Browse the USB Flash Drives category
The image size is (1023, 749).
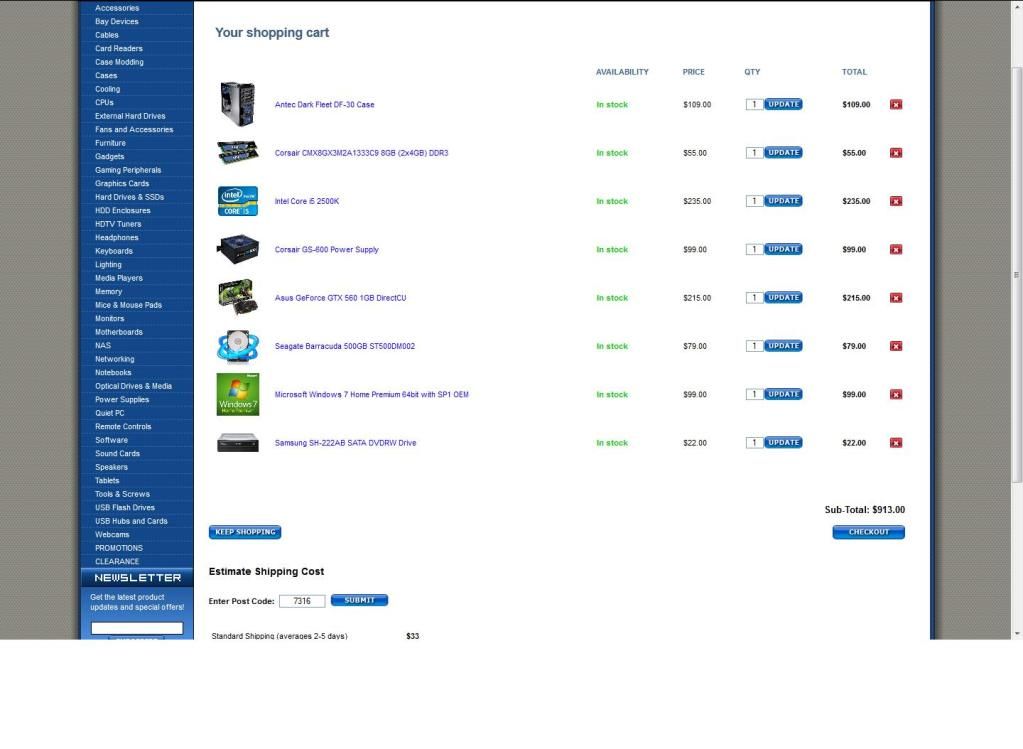click(x=125, y=508)
